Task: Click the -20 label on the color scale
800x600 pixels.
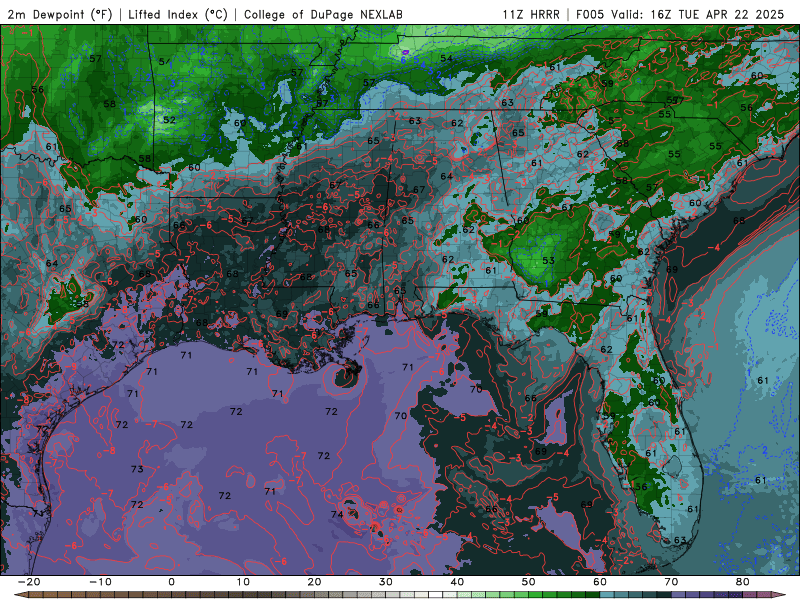Action: click(x=29, y=582)
